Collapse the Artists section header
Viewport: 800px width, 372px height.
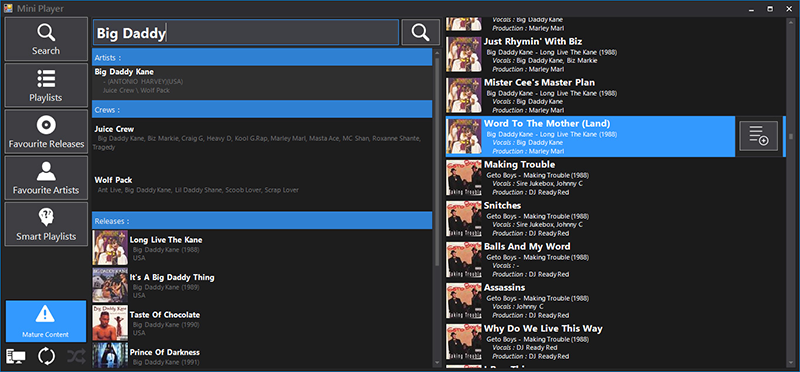262,58
